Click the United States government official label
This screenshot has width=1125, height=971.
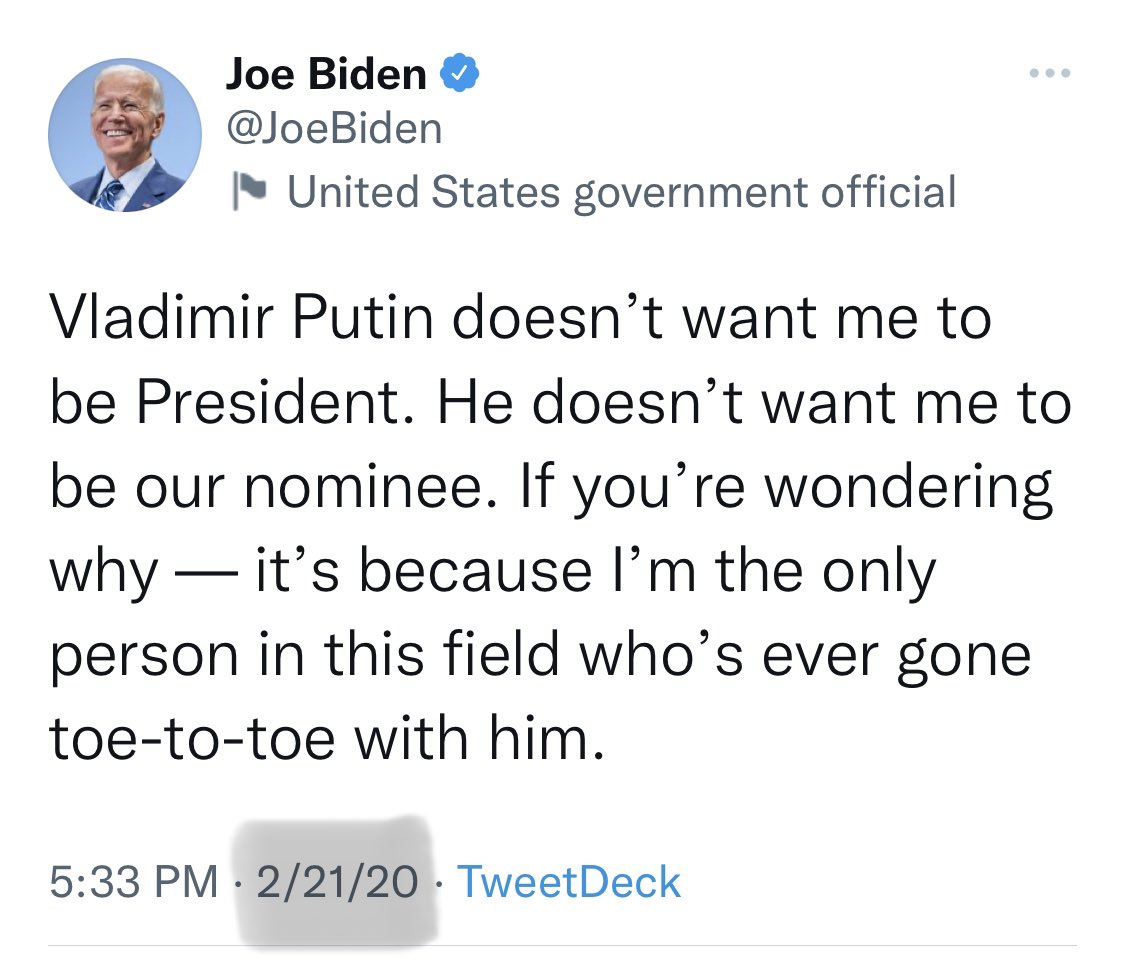click(622, 192)
